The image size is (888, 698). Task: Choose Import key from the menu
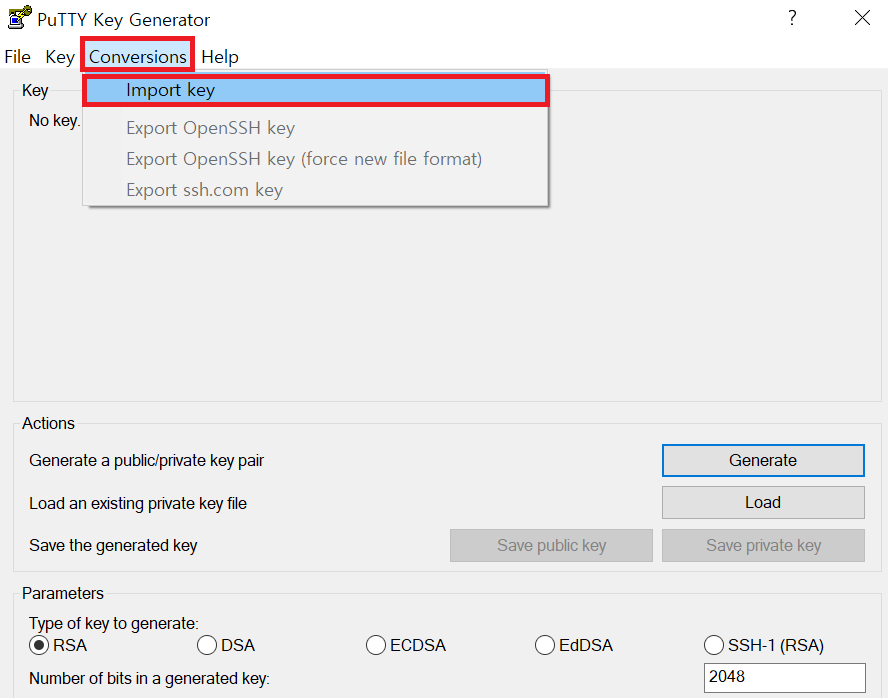[x=315, y=90]
